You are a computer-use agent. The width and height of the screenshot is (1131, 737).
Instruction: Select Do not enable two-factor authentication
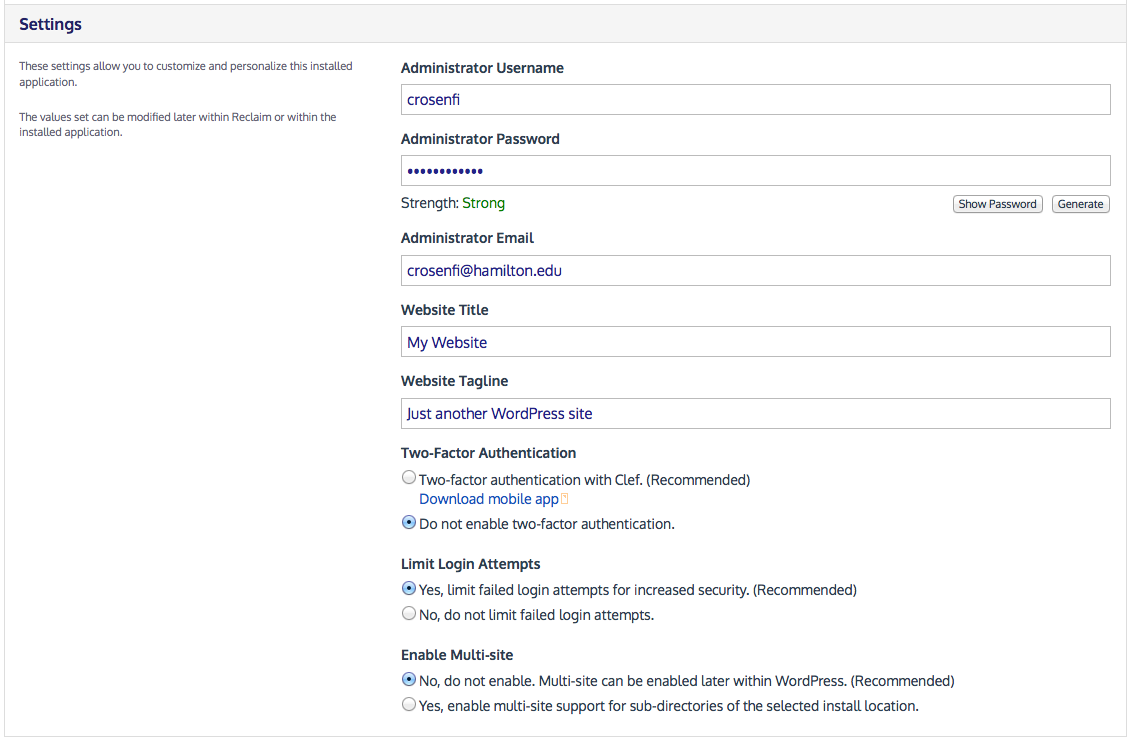click(x=409, y=522)
